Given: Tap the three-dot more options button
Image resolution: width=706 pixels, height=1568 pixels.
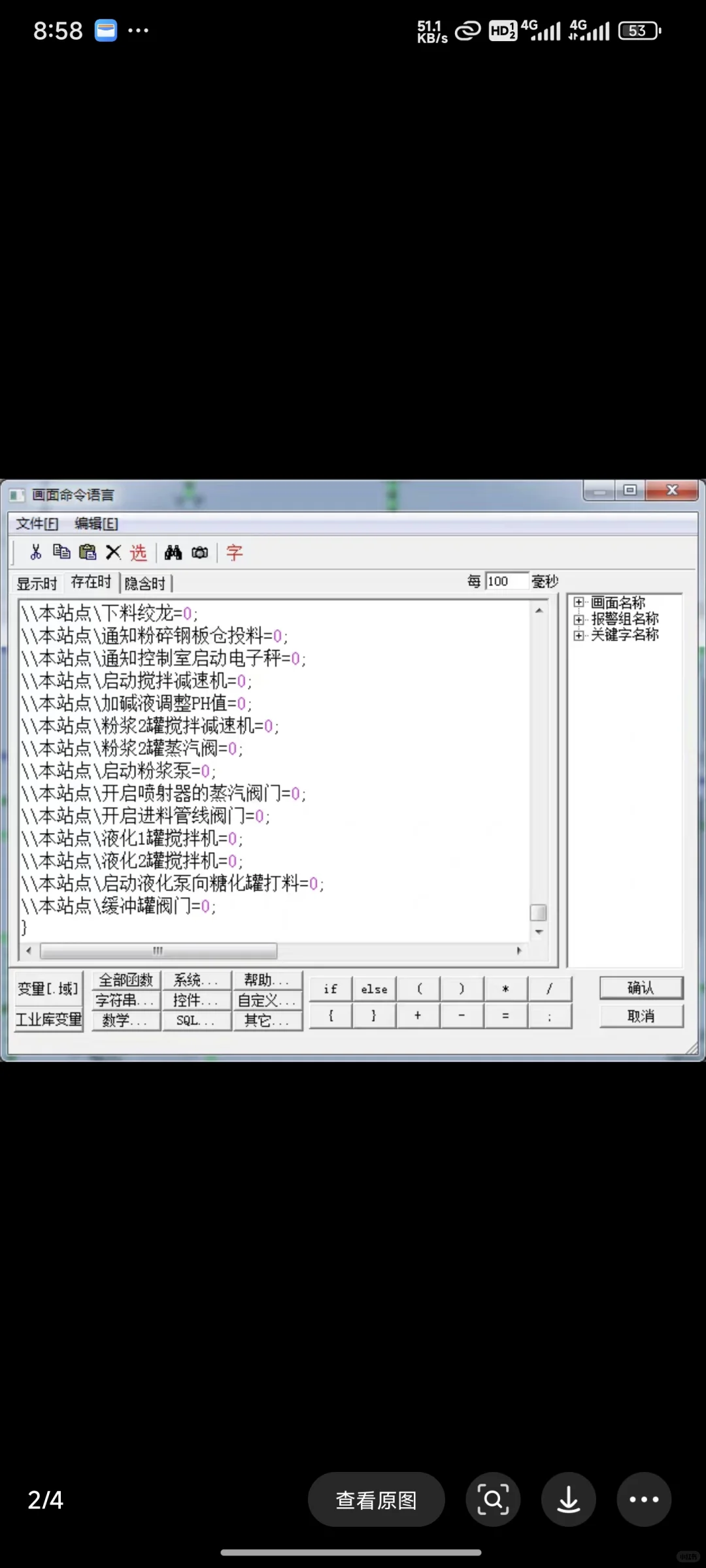Looking at the screenshot, I should 644,1499.
